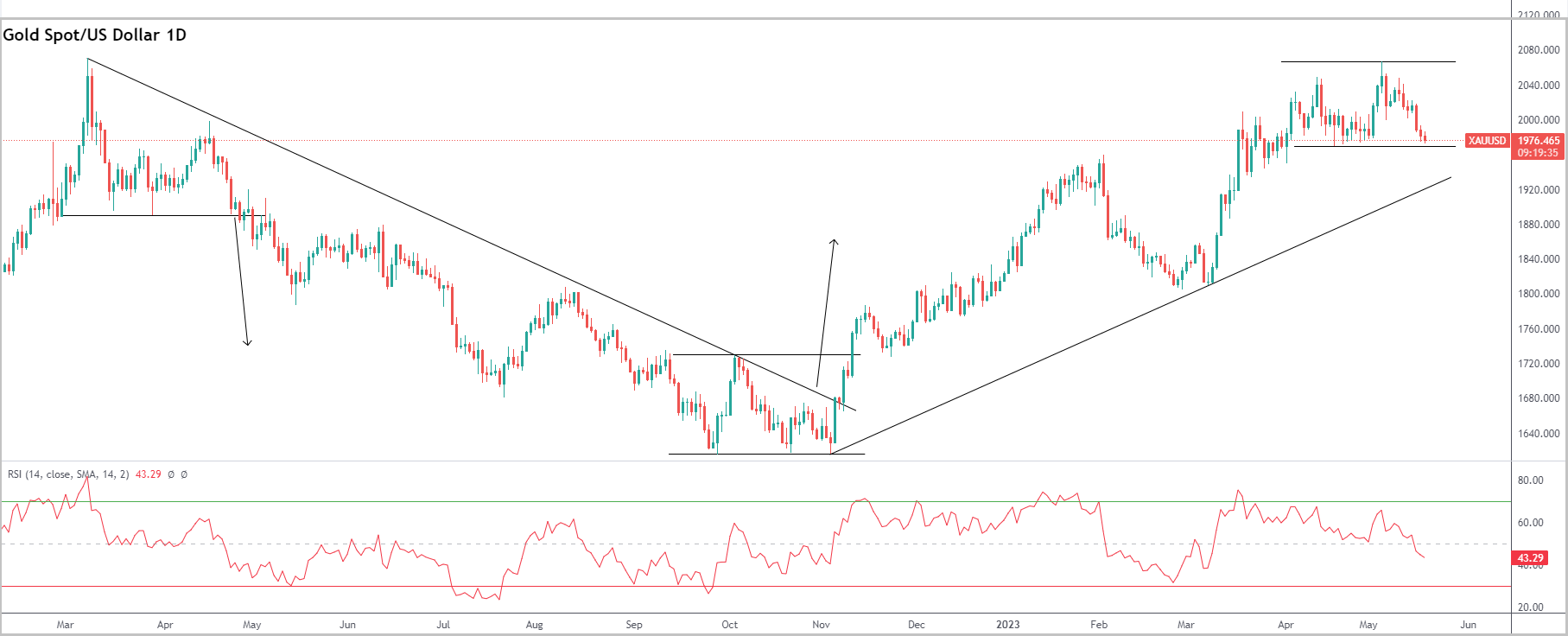Open the RSI indicator legend settings

coord(68,474)
